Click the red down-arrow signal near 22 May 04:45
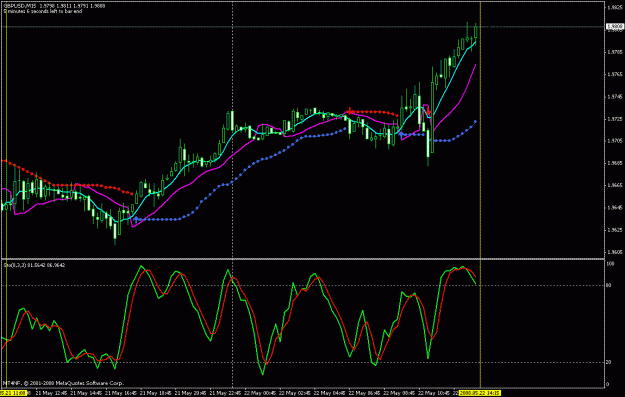Screen dimensions: 625x397 (350, 110)
